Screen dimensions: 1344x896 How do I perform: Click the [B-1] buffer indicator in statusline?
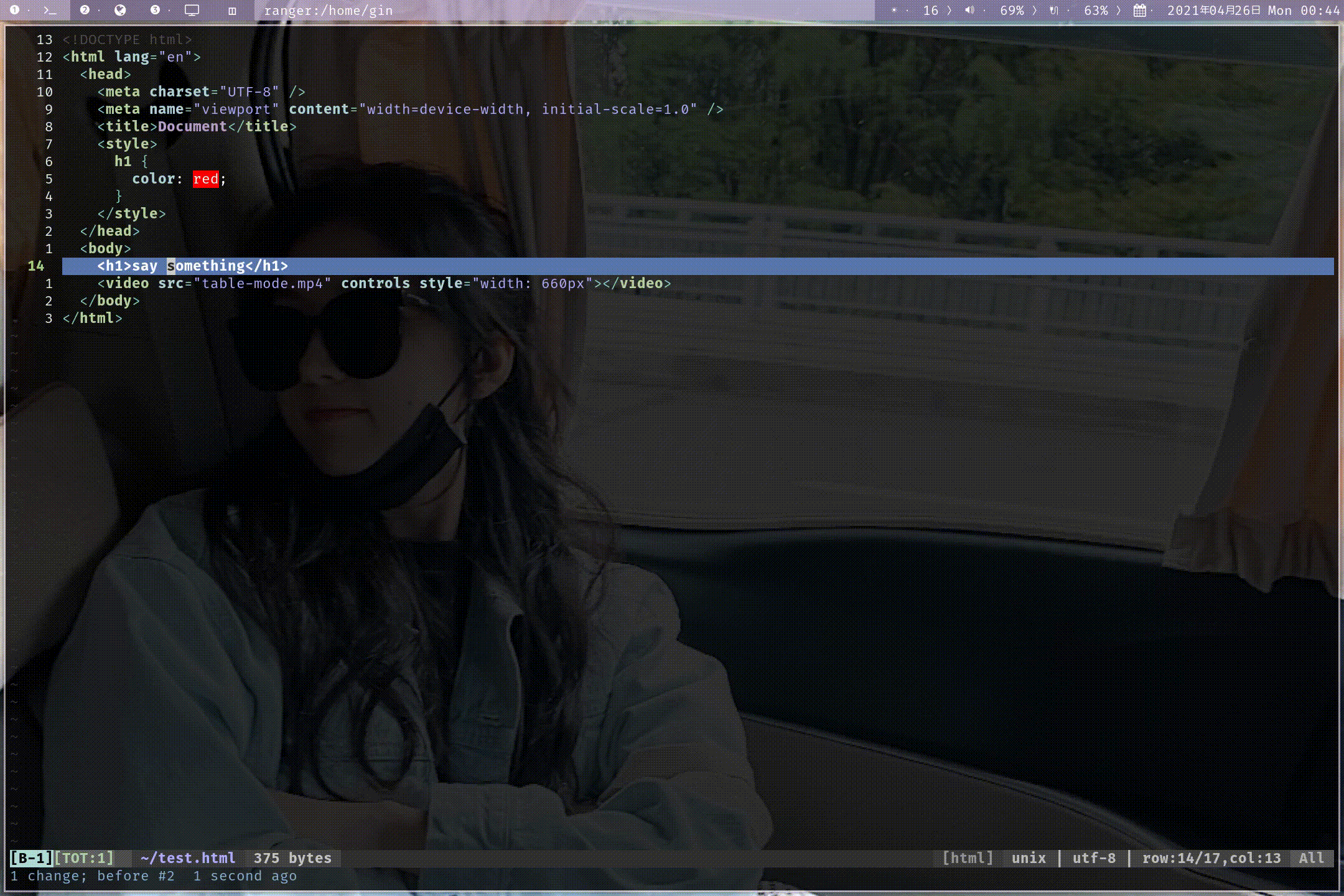pyautogui.click(x=31, y=858)
